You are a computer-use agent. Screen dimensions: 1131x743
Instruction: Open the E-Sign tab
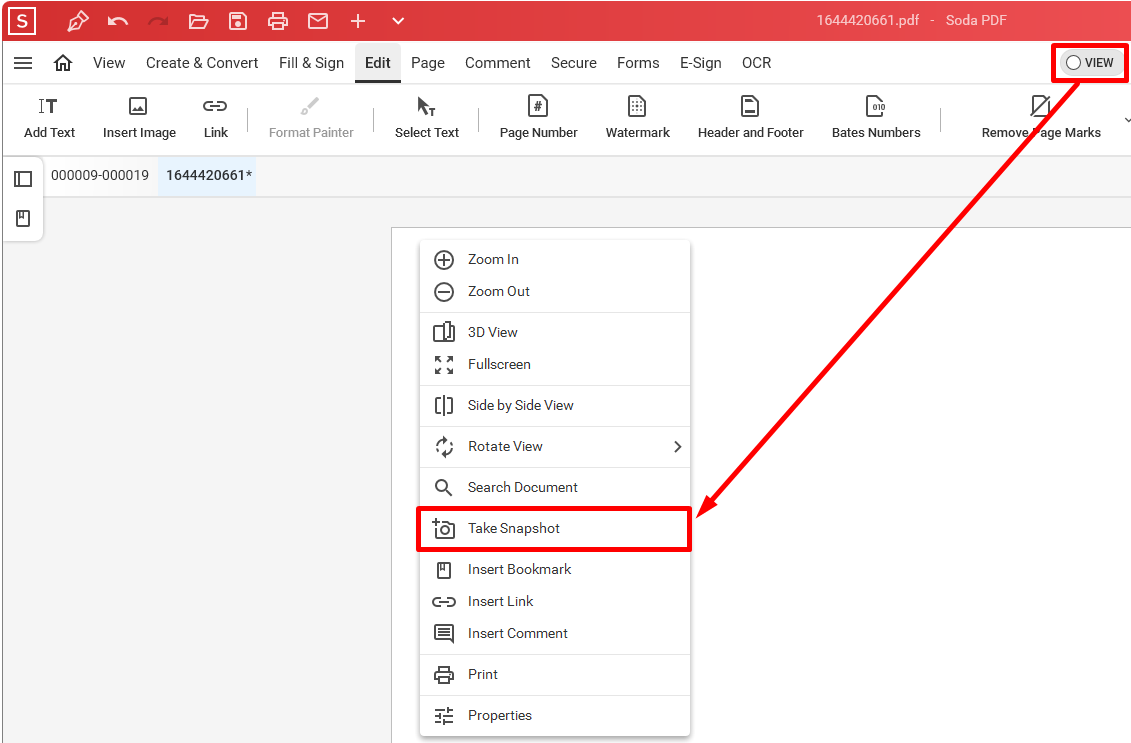click(x=701, y=63)
